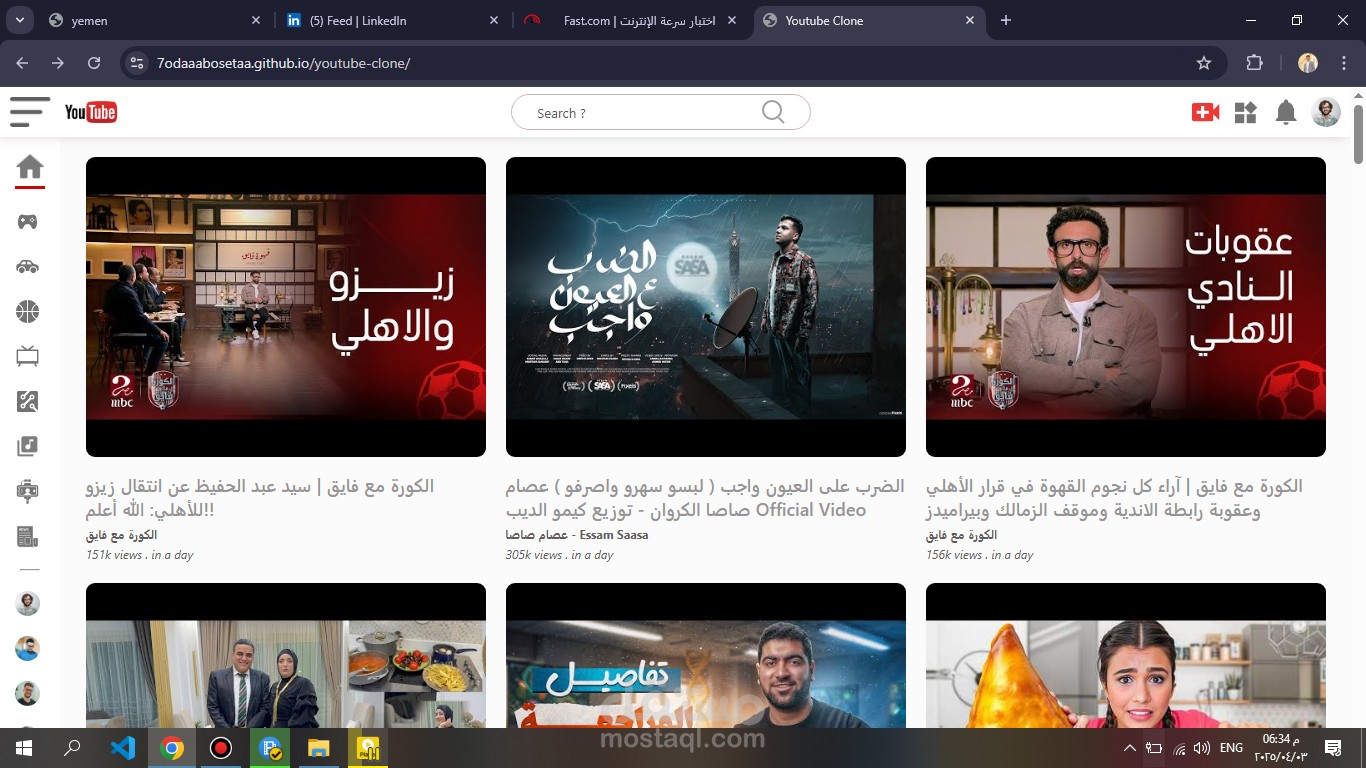The height and width of the screenshot is (768, 1366).
Task: Show hidden system tray icons
Action: click(1130, 747)
